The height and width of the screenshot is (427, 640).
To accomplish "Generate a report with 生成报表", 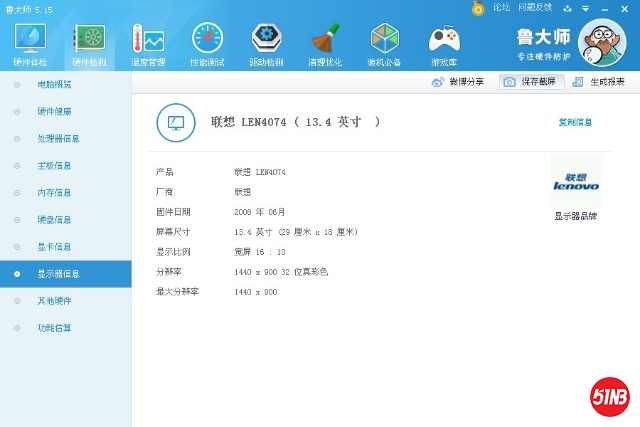I will click(599, 82).
